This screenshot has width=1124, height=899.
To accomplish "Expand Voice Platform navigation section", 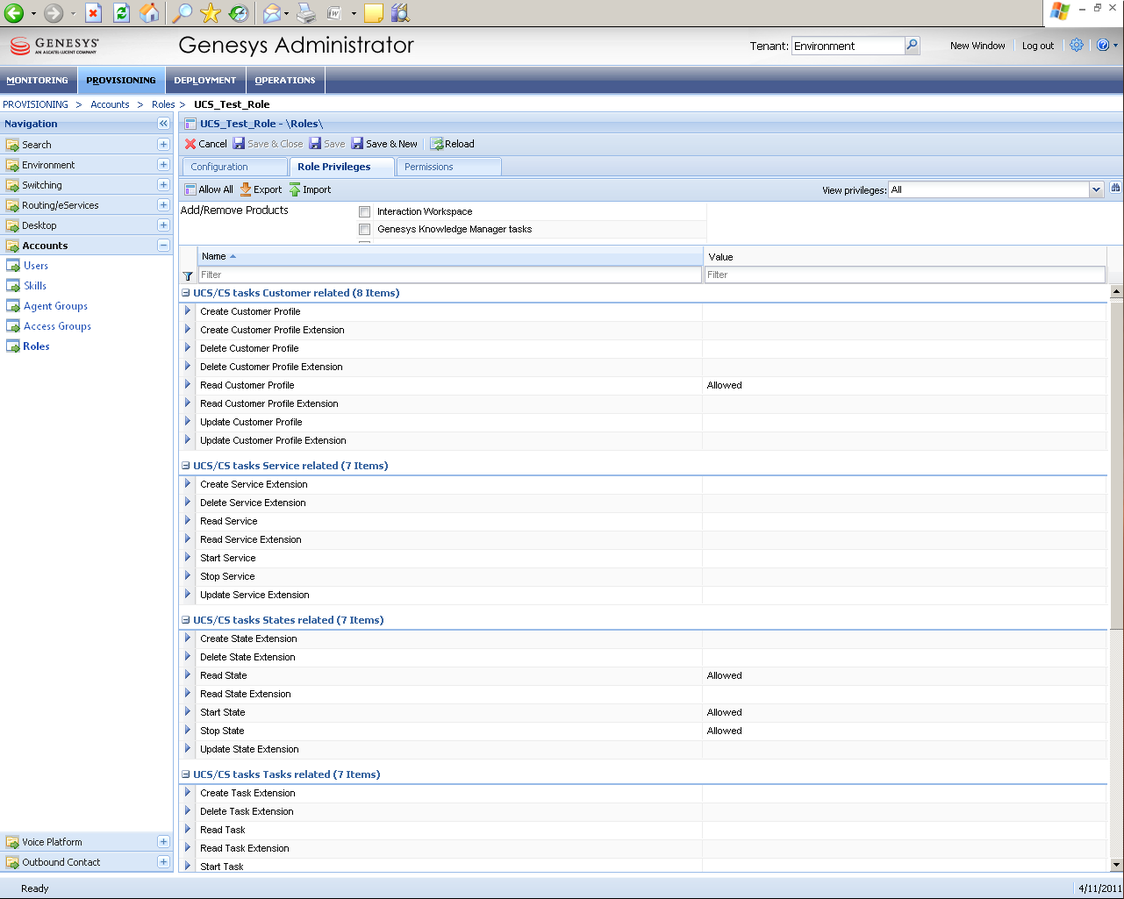I will 163,842.
